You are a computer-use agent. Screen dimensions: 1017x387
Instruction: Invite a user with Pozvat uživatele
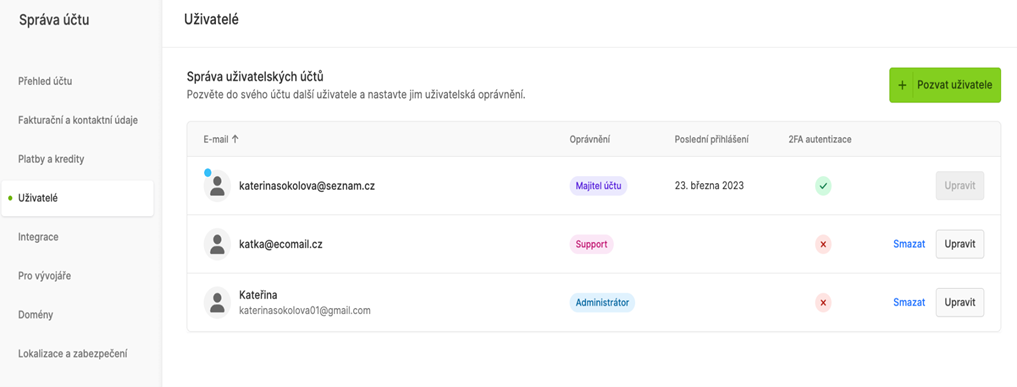(945, 86)
